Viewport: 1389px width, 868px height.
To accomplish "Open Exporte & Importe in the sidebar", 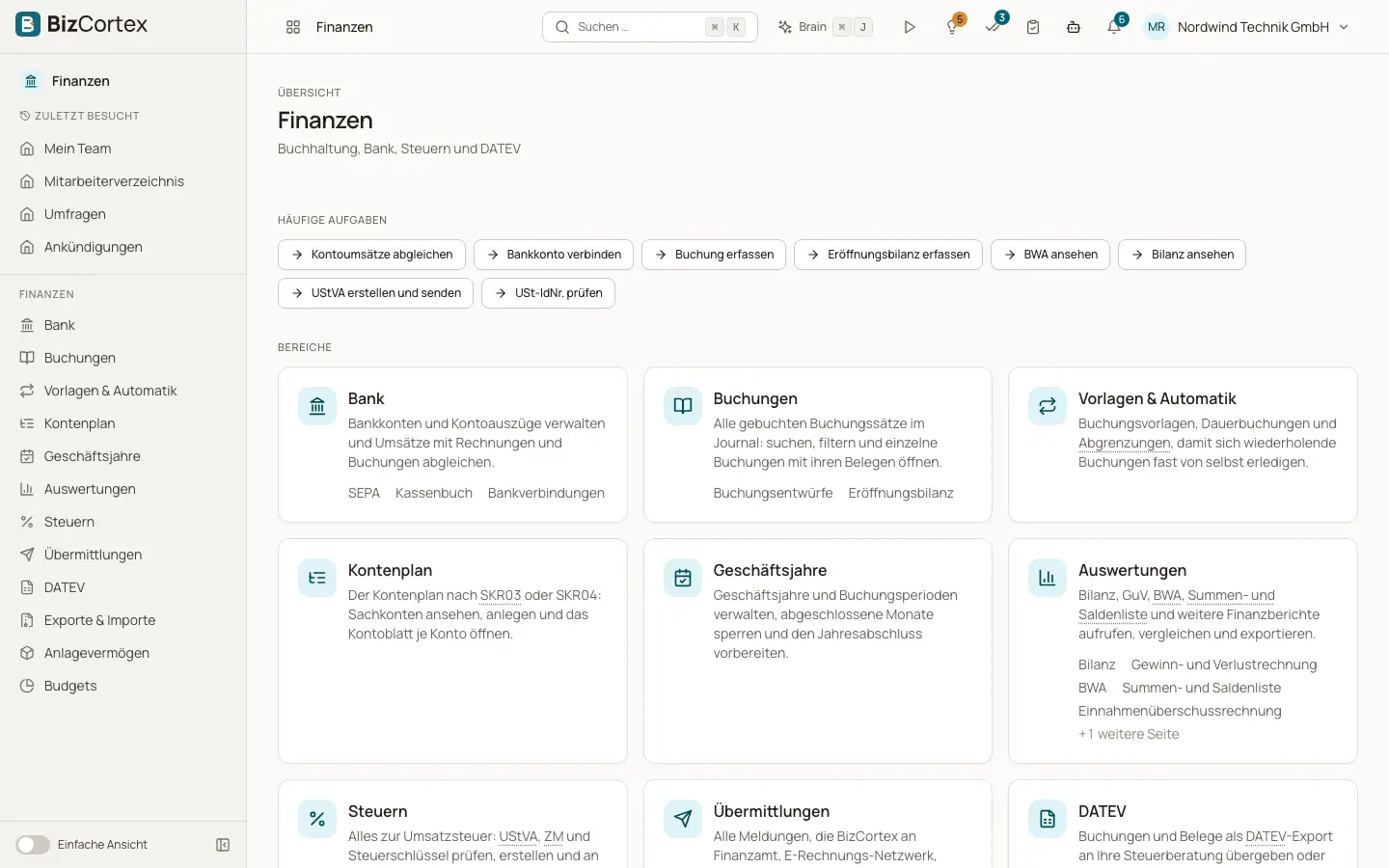I will coord(123,620).
